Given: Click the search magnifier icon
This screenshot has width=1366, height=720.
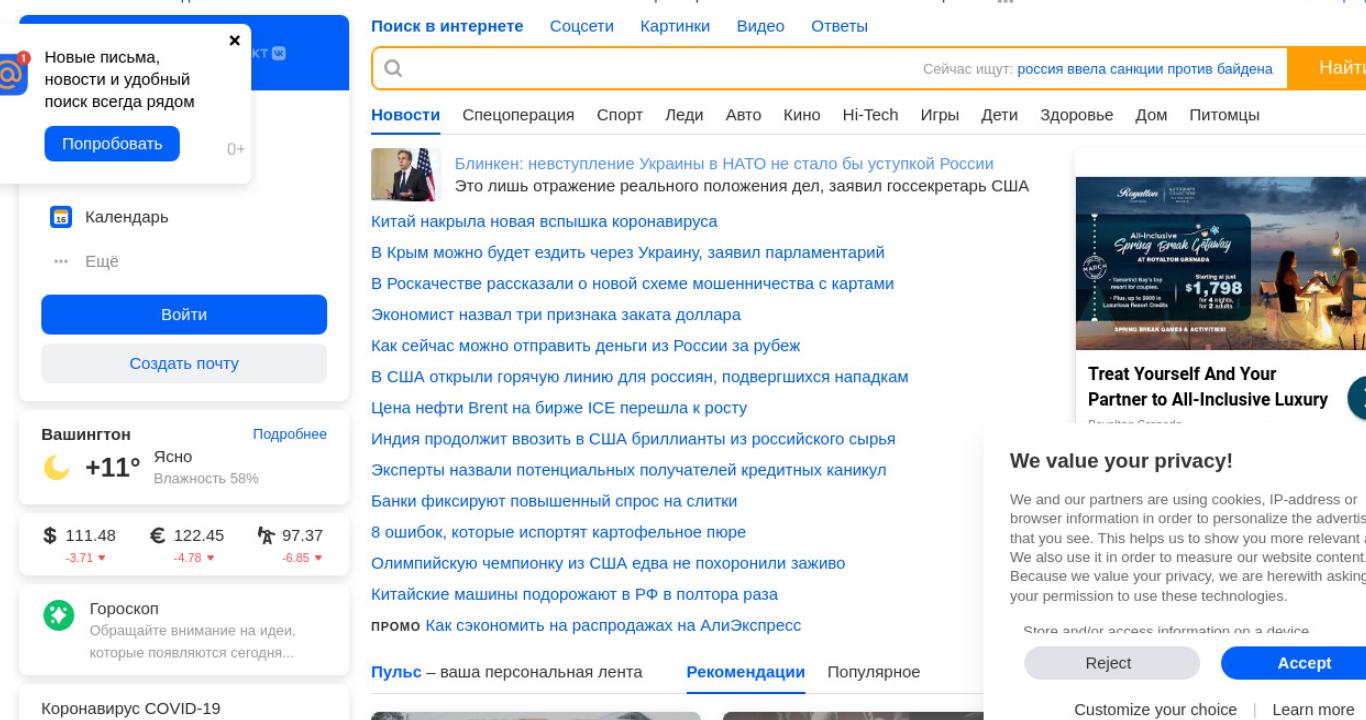Looking at the screenshot, I should click(x=393, y=68).
